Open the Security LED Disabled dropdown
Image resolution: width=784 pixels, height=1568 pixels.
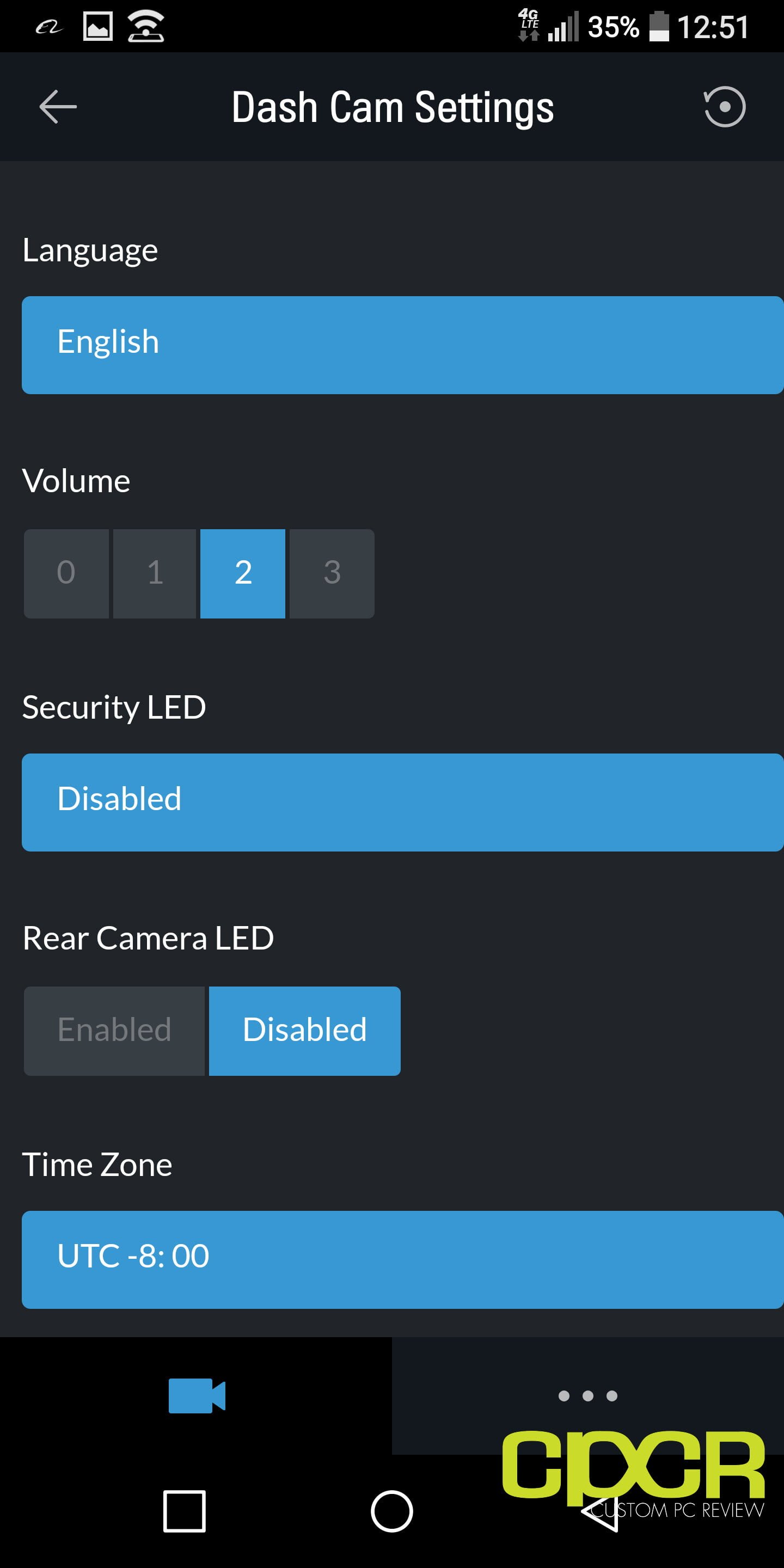402,803
